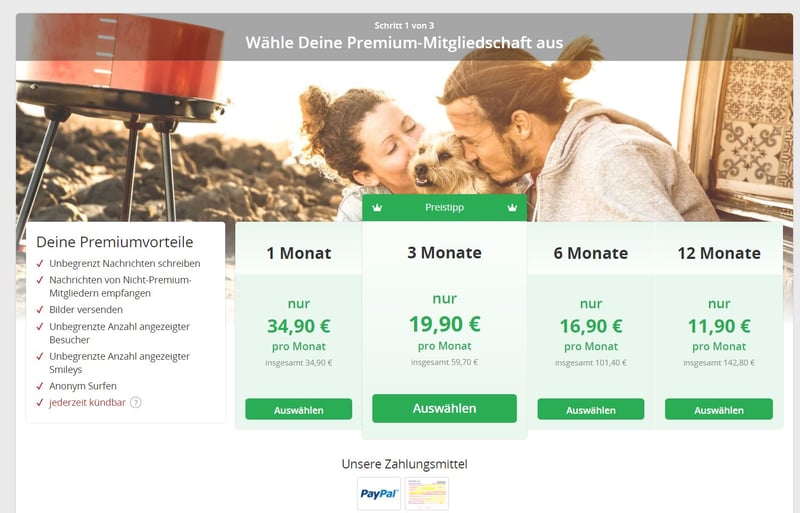Open the jederzeit kündbar link

pyautogui.click(x=87, y=402)
